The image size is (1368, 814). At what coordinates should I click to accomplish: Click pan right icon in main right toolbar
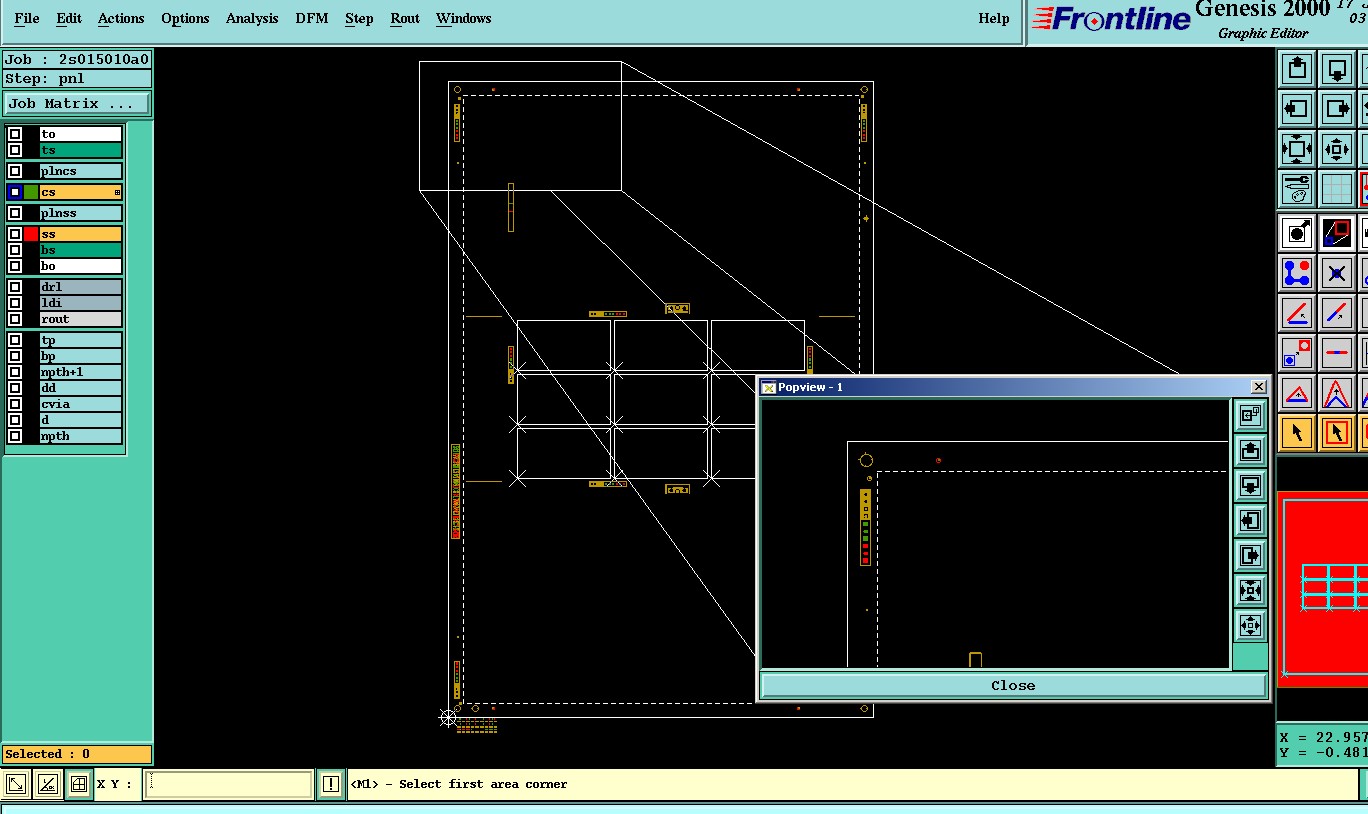pyautogui.click(x=1337, y=109)
